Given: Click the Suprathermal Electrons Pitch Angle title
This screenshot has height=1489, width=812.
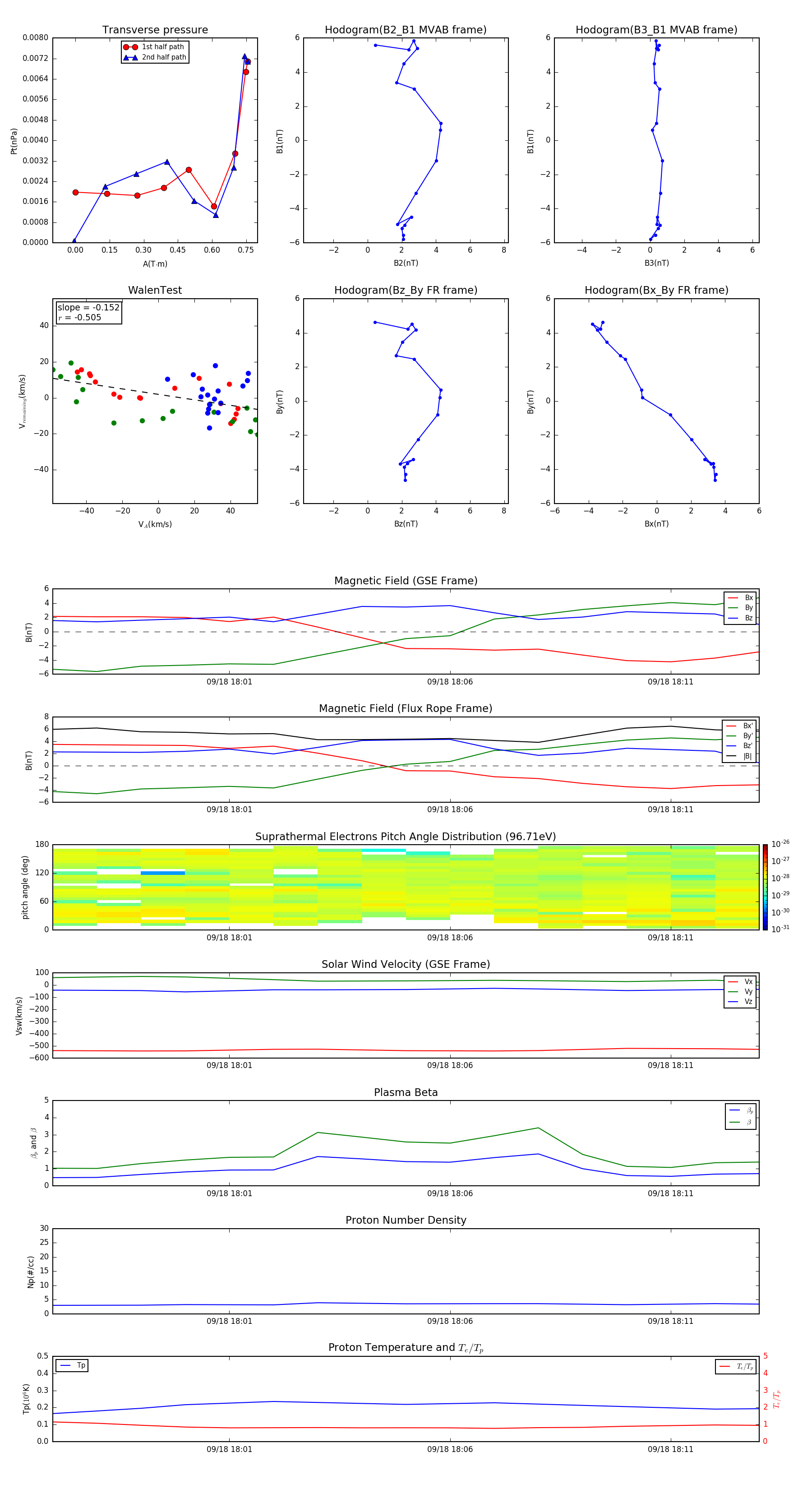Looking at the screenshot, I should point(406,837).
